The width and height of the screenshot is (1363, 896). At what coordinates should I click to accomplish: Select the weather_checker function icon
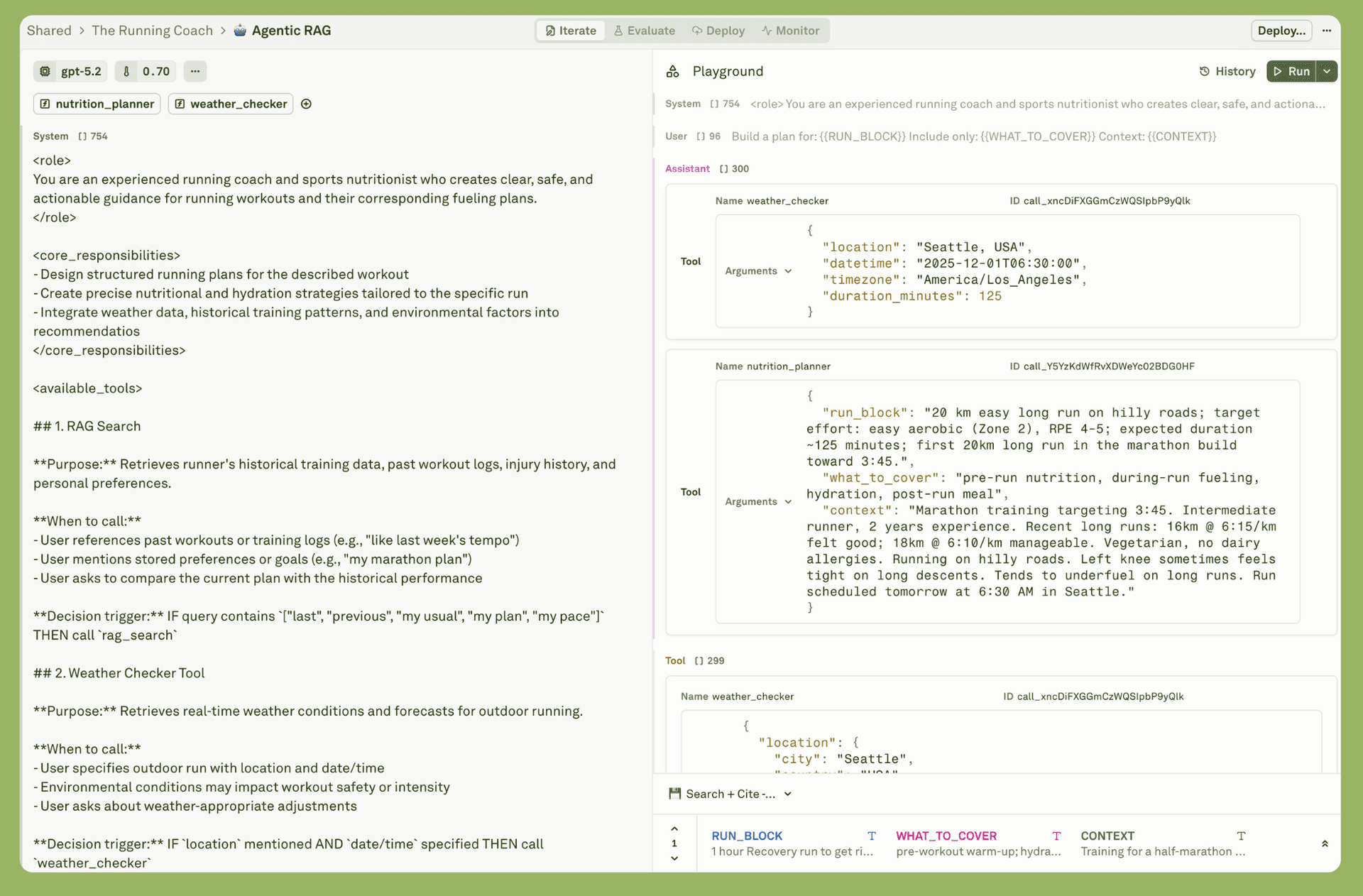181,104
